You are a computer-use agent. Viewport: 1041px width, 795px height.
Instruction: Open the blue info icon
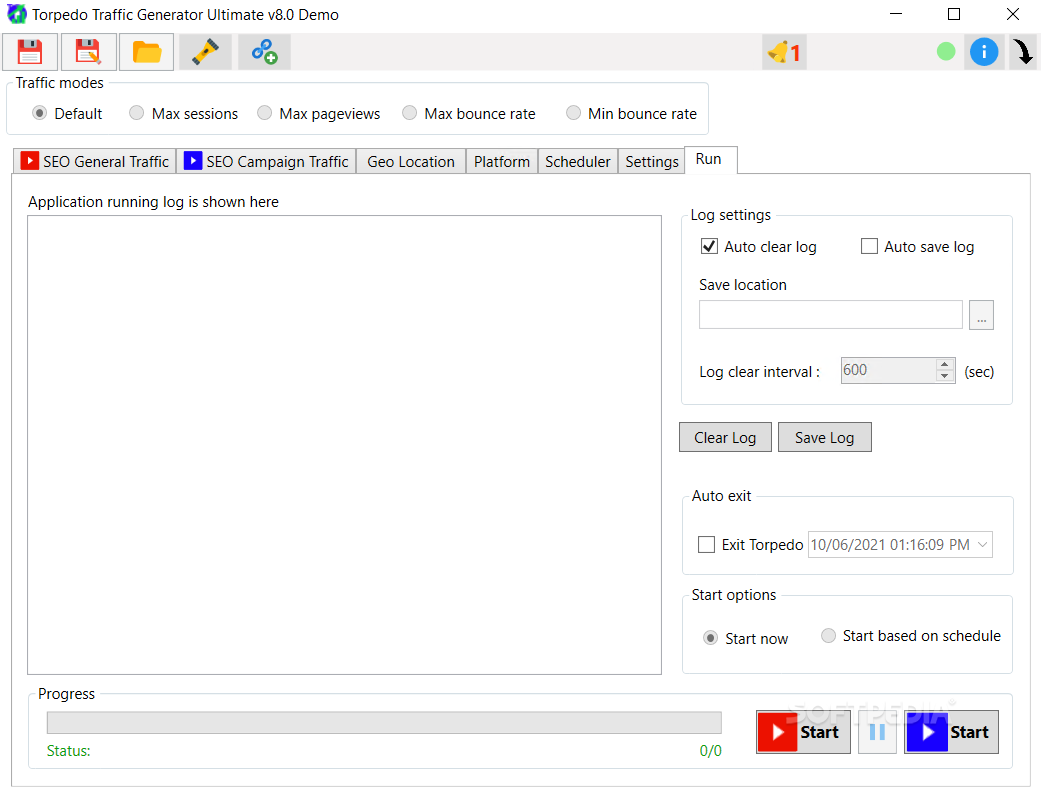point(983,52)
